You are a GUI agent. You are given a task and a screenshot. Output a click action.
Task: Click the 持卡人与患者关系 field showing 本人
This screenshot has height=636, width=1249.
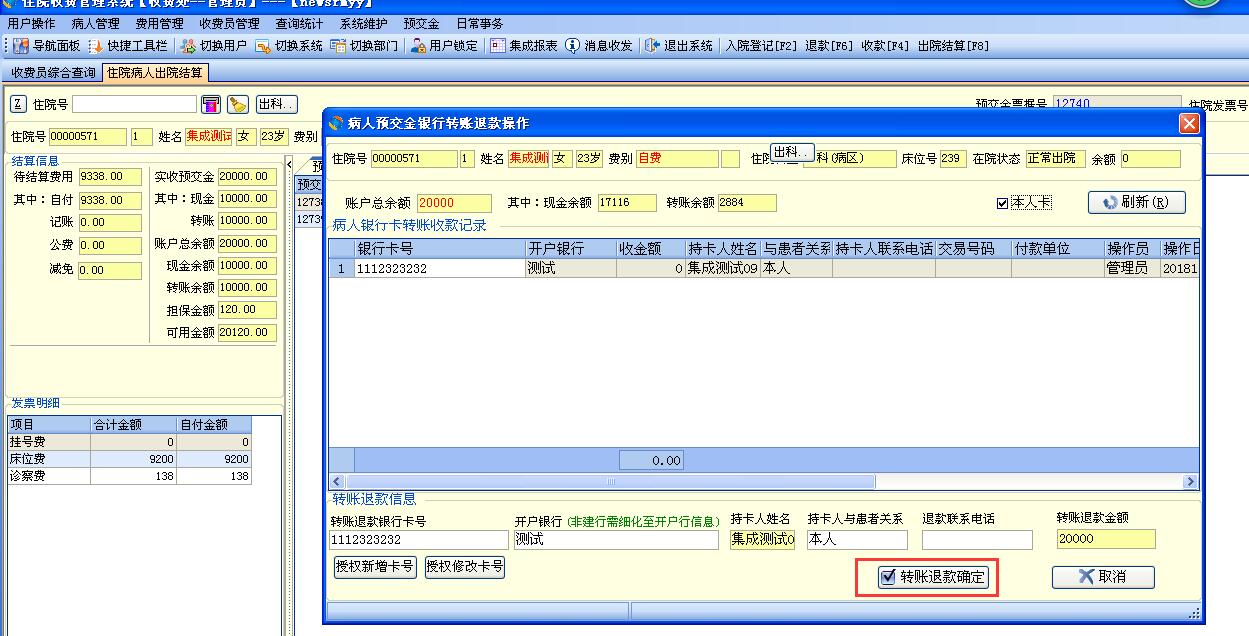coord(857,540)
